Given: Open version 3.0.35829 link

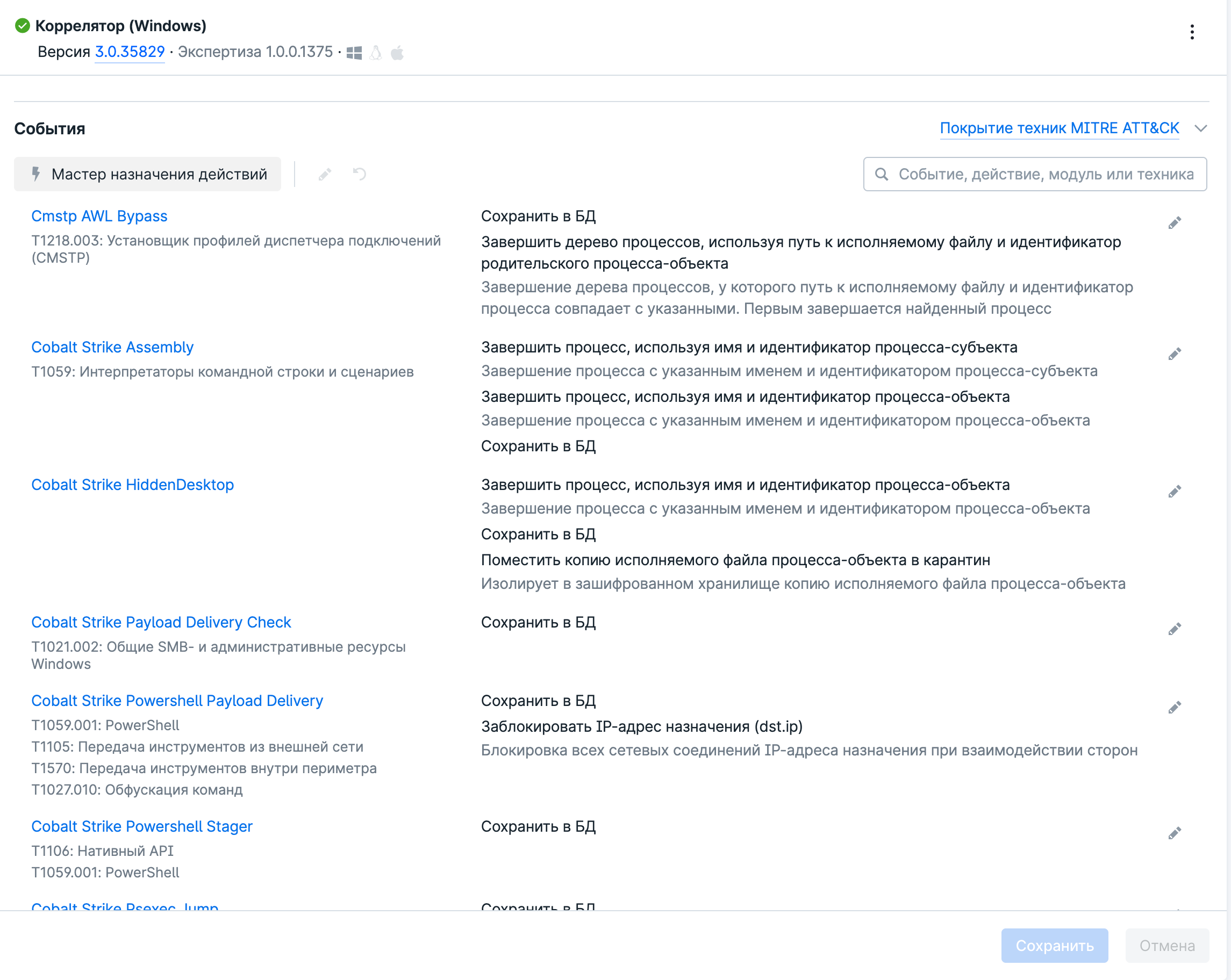Looking at the screenshot, I should click(130, 52).
